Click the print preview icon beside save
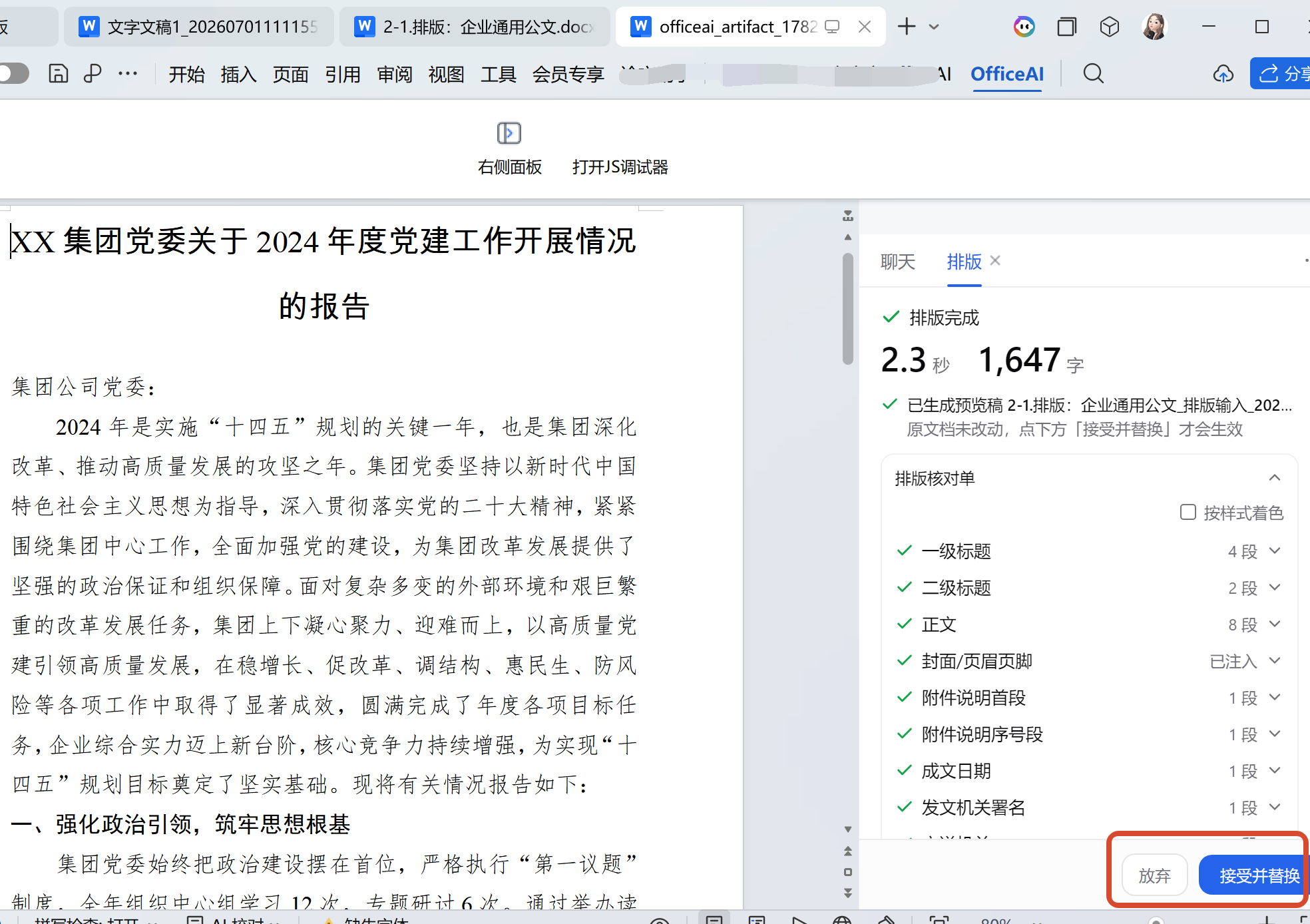 coord(93,73)
